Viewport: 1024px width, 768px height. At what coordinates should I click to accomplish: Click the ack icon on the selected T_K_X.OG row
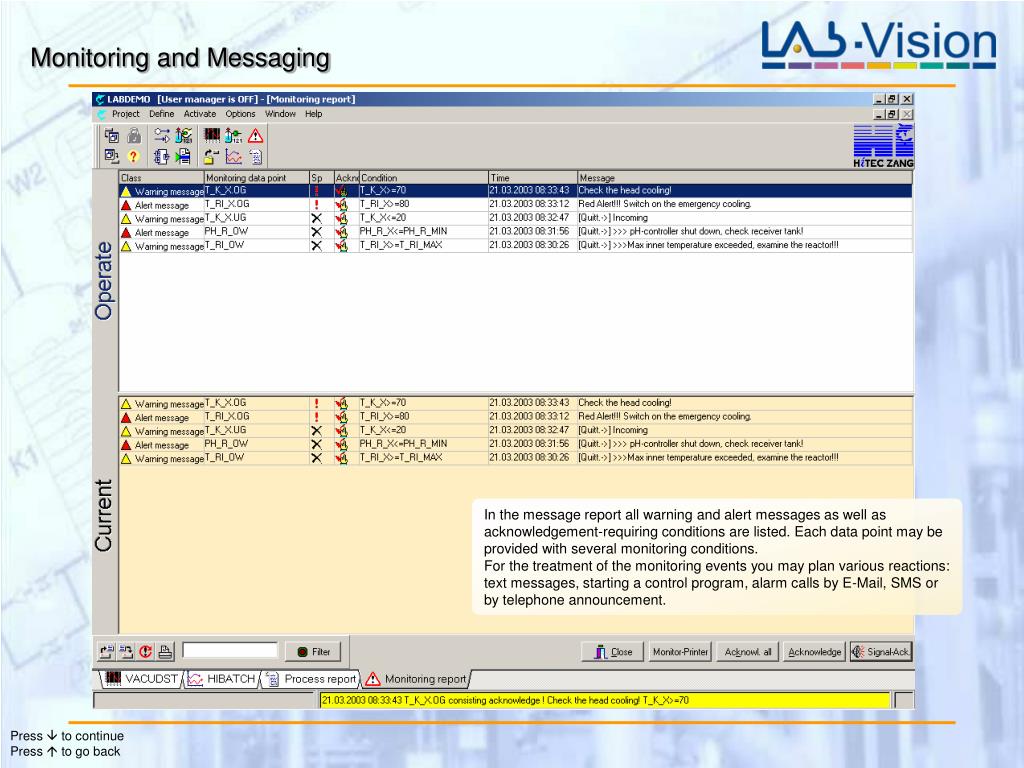pyautogui.click(x=341, y=191)
